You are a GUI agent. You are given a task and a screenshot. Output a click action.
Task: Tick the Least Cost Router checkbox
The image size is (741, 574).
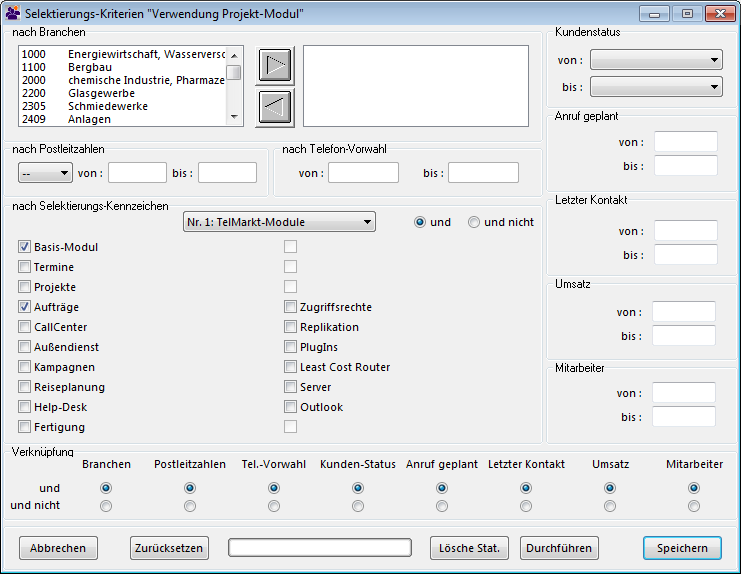pos(290,367)
